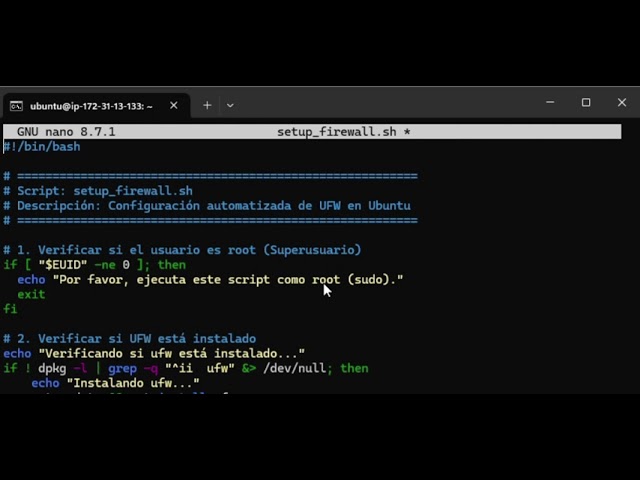This screenshot has height=480, width=640.
Task: Select the ubuntu@ip-172-31-13-133 terminal tab
Action: (x=96, y=106)
